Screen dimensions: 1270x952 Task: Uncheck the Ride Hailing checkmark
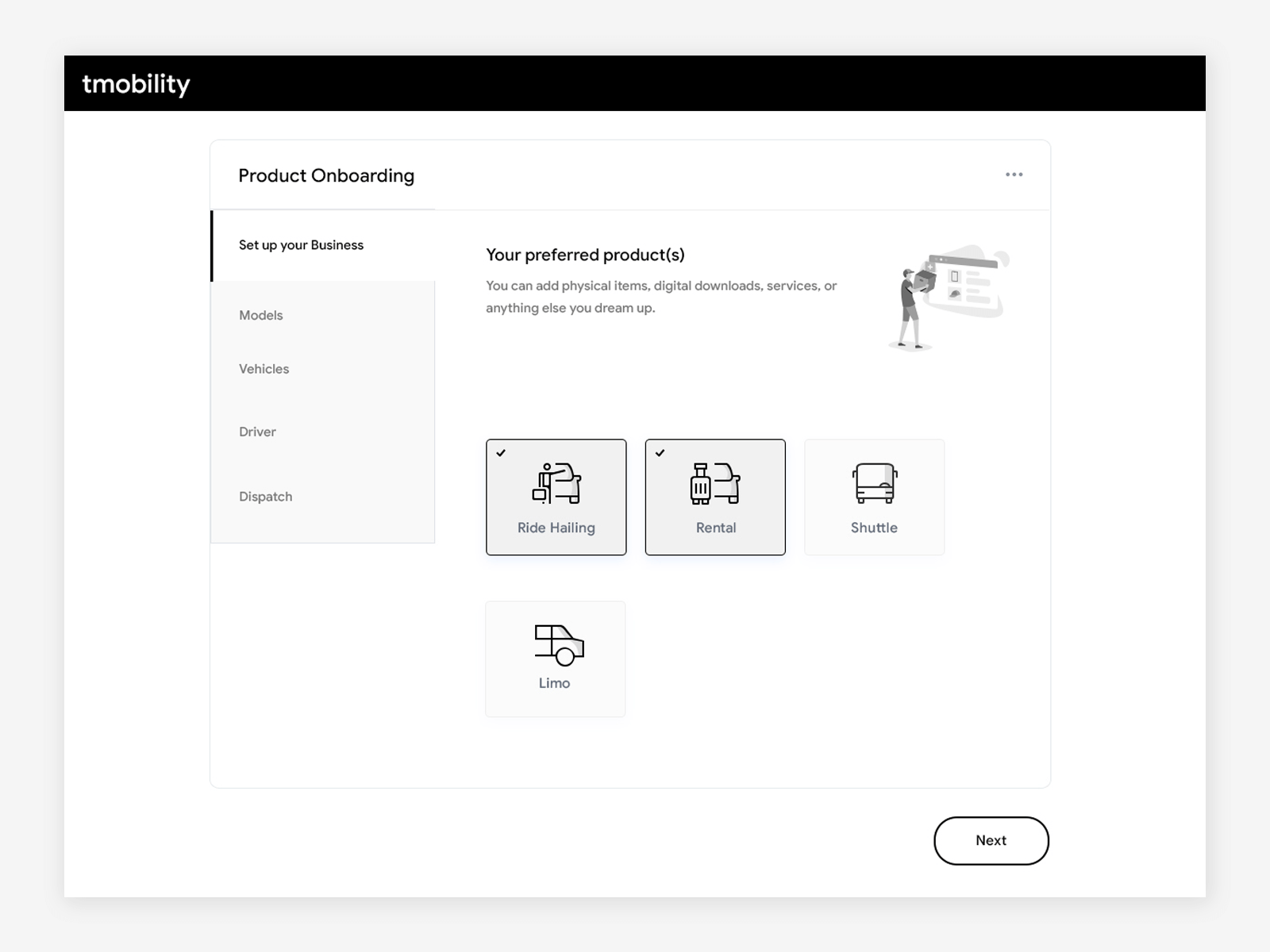tap(501, 453)
